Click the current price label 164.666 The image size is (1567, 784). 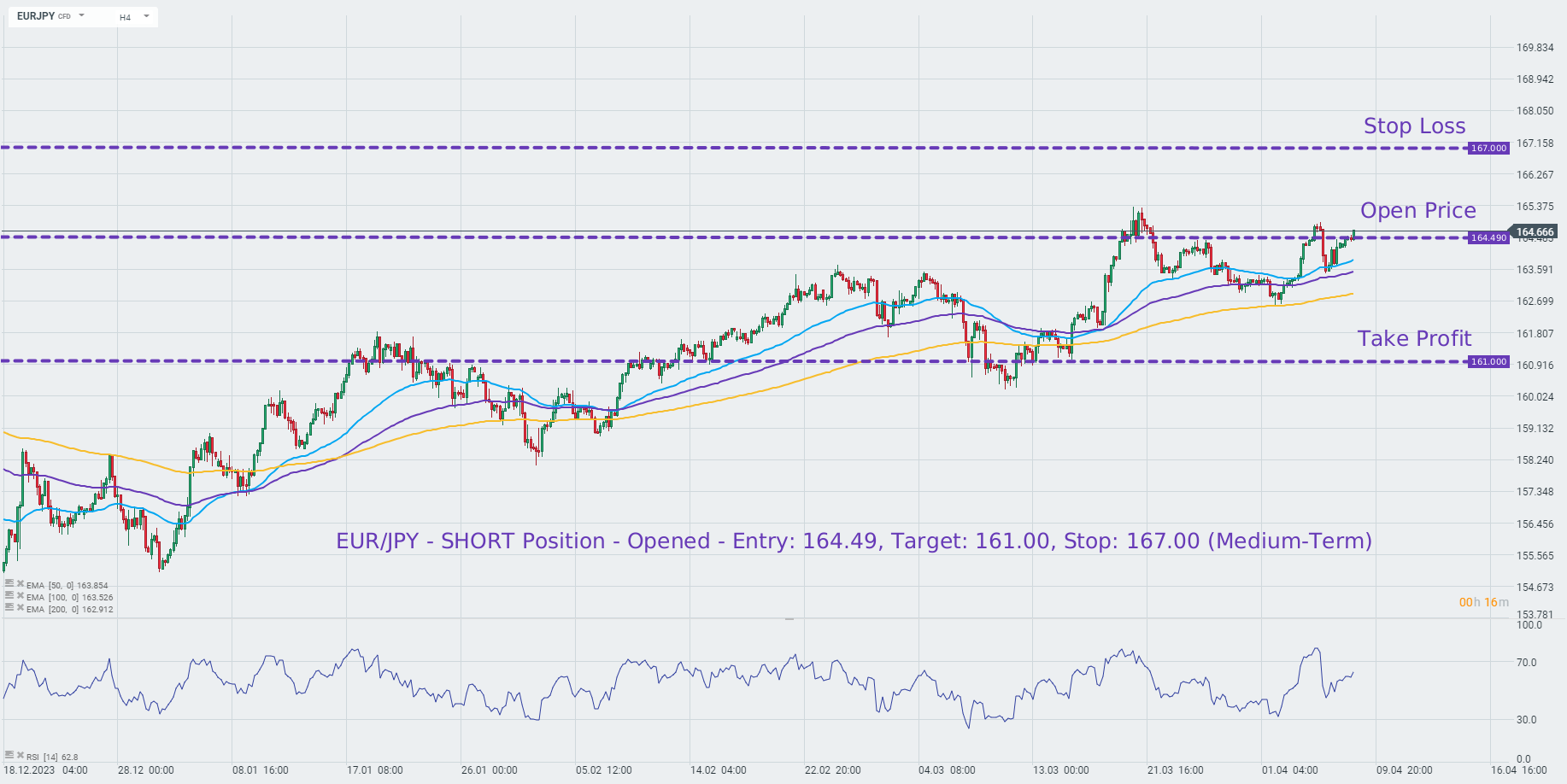(1535, 231)
